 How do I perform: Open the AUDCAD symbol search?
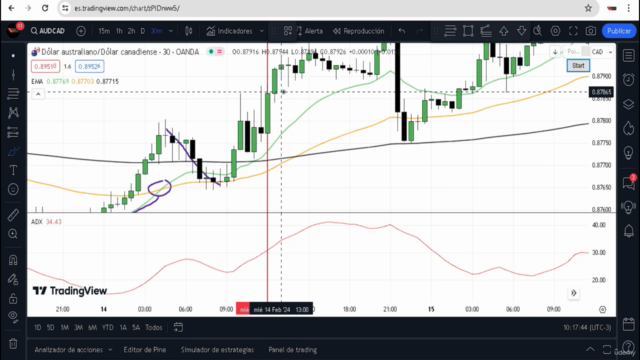(x=48, y=31)
